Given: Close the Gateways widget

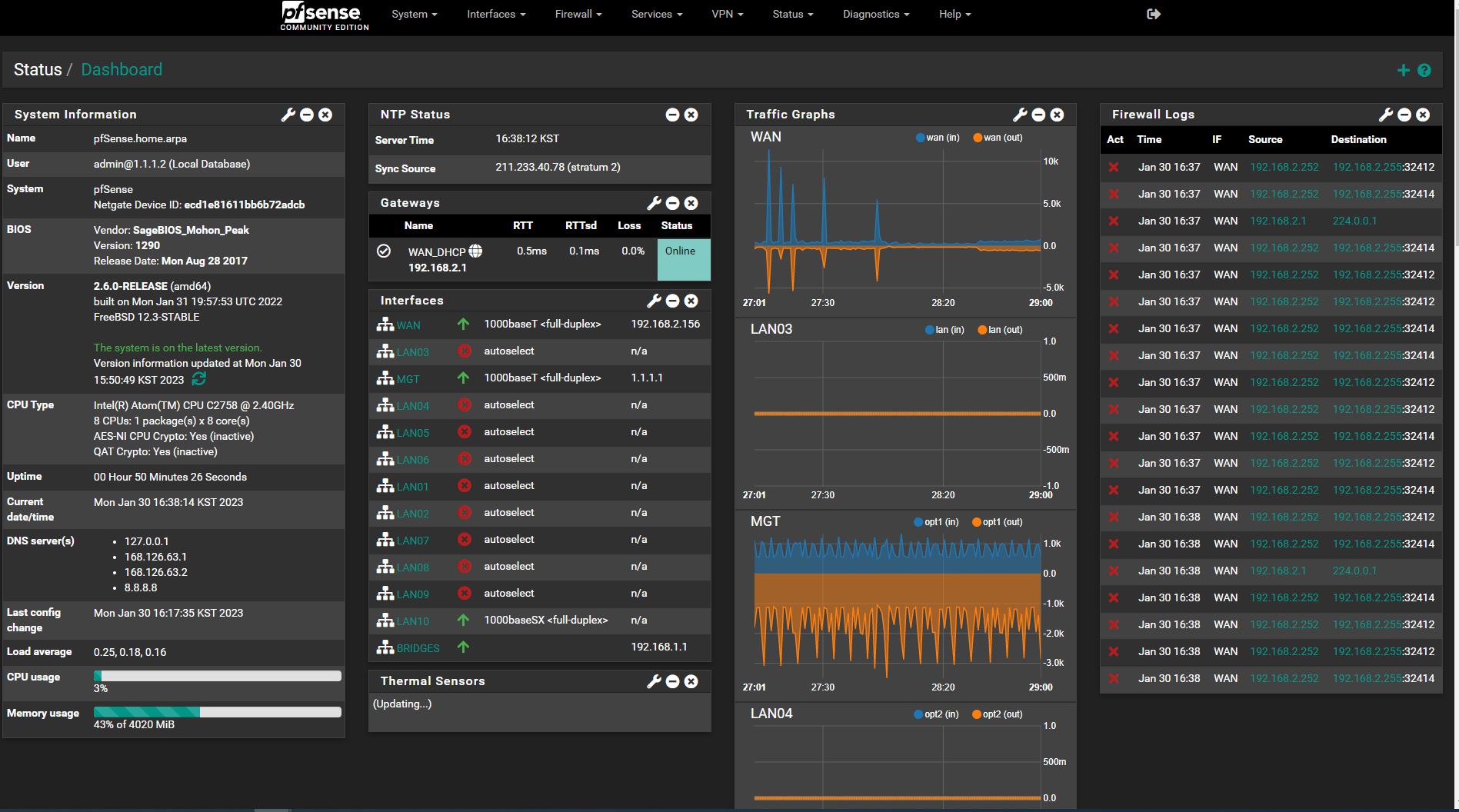Looking at the screenshot, I should [691, 203].
